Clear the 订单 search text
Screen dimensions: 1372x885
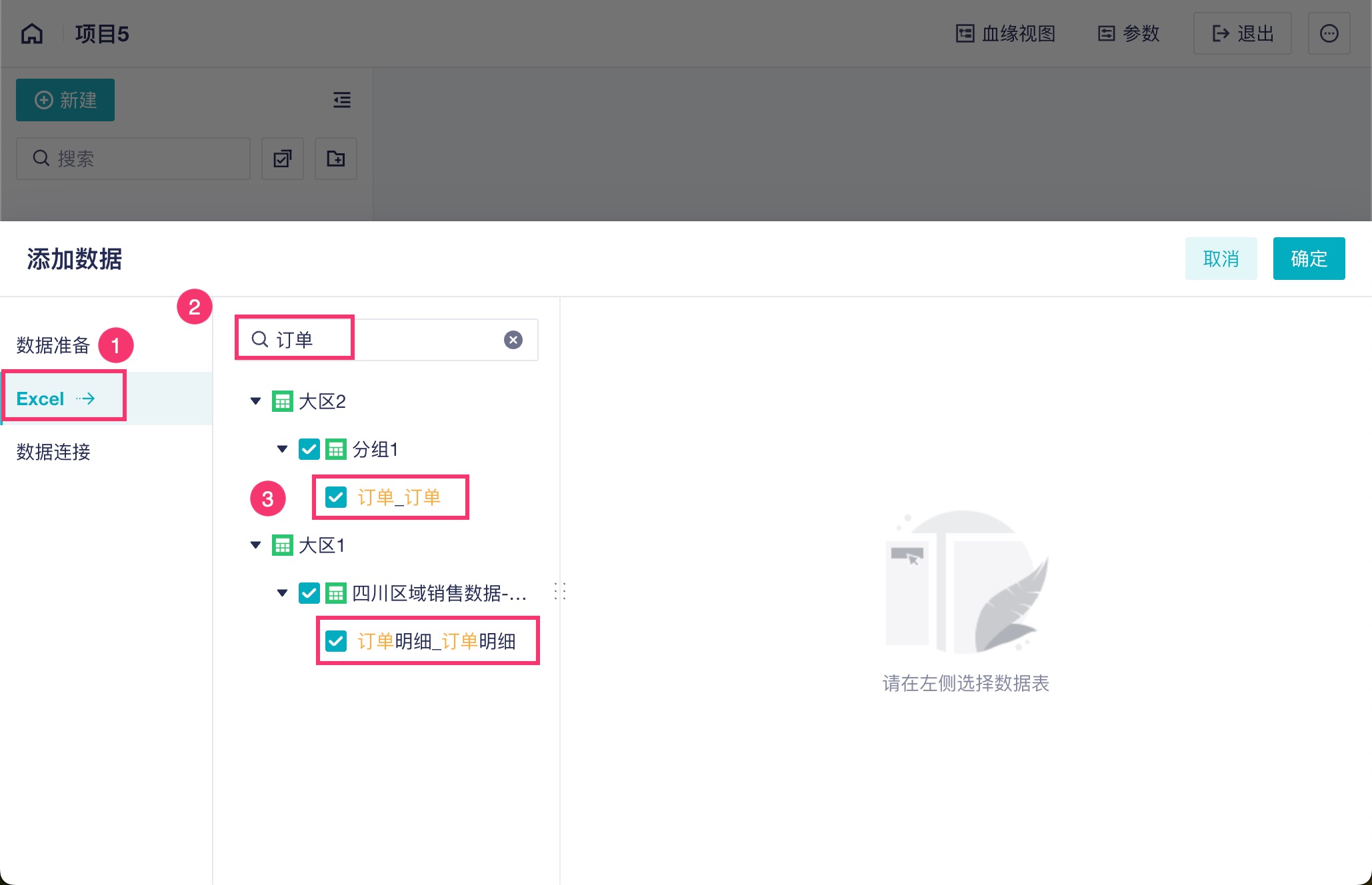[513, 340]
